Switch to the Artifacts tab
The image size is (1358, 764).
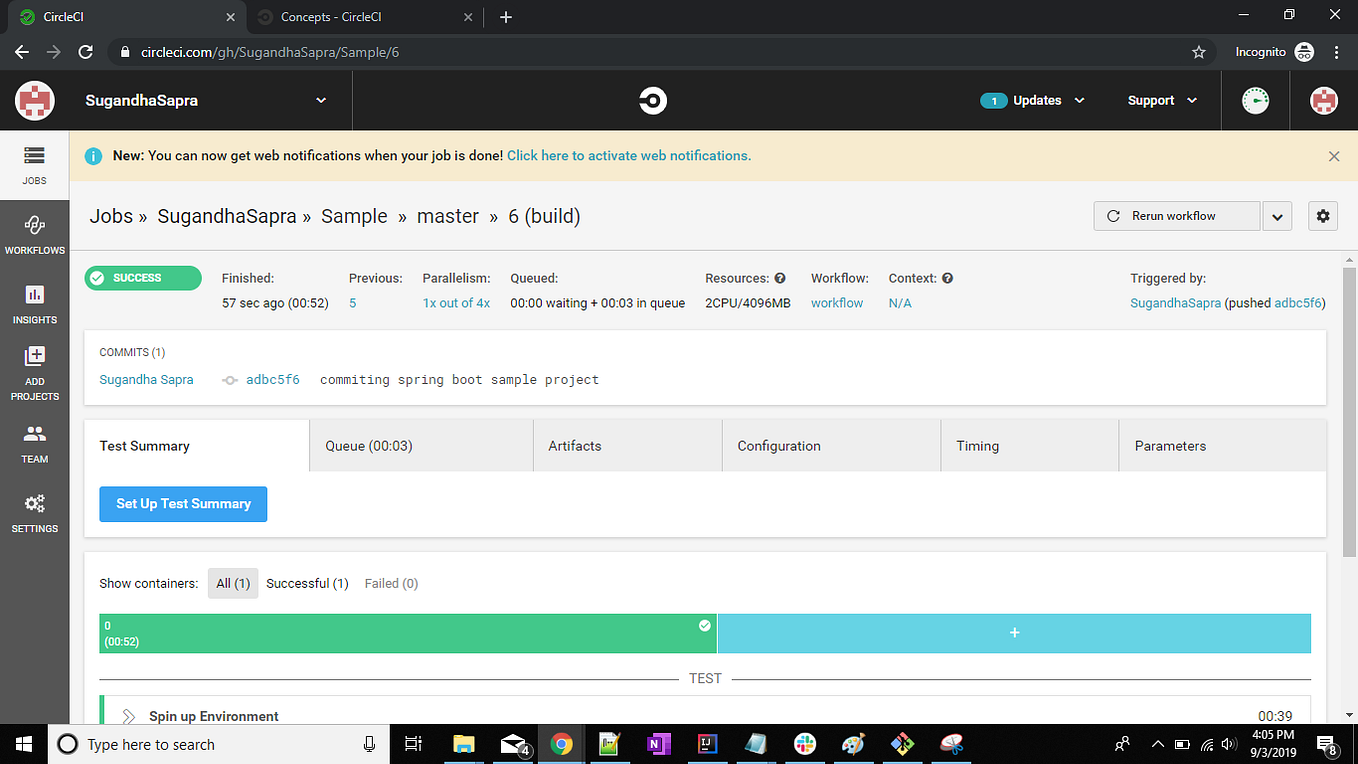tap(574, 445)
